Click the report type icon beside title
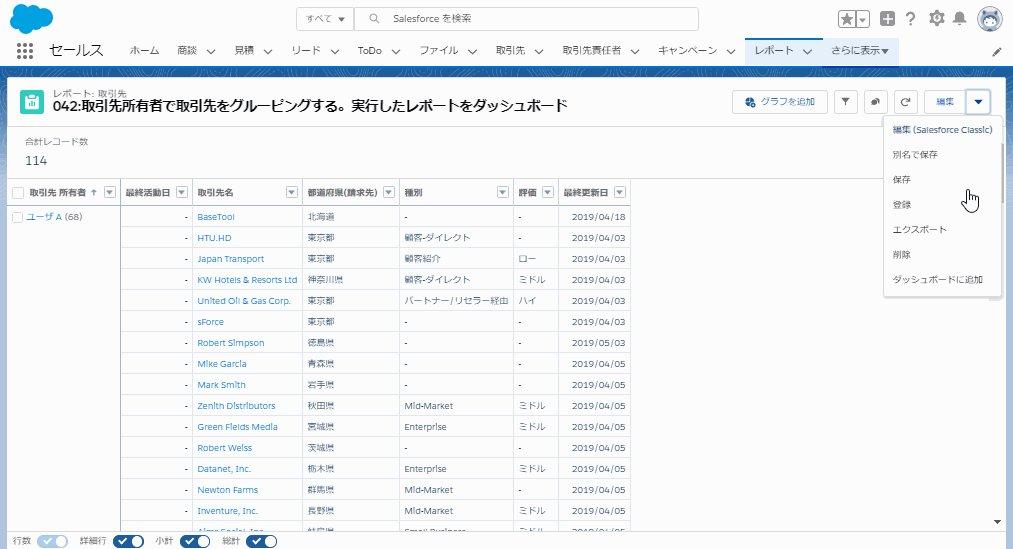The width and height of the screenshot is (1013, 549). (32, 102)
